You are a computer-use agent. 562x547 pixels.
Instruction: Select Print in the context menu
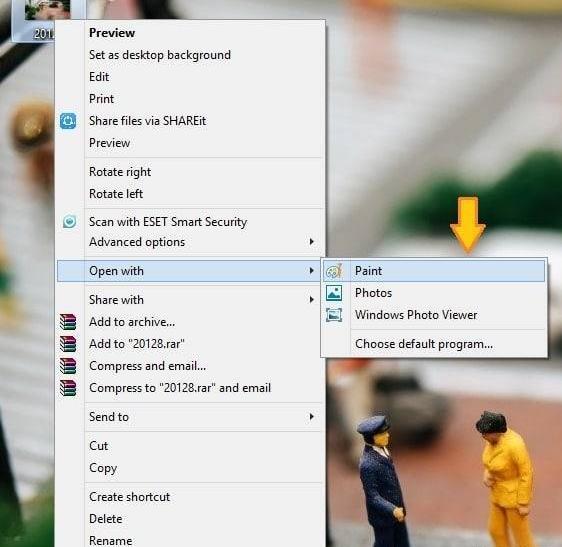[190, 99]
